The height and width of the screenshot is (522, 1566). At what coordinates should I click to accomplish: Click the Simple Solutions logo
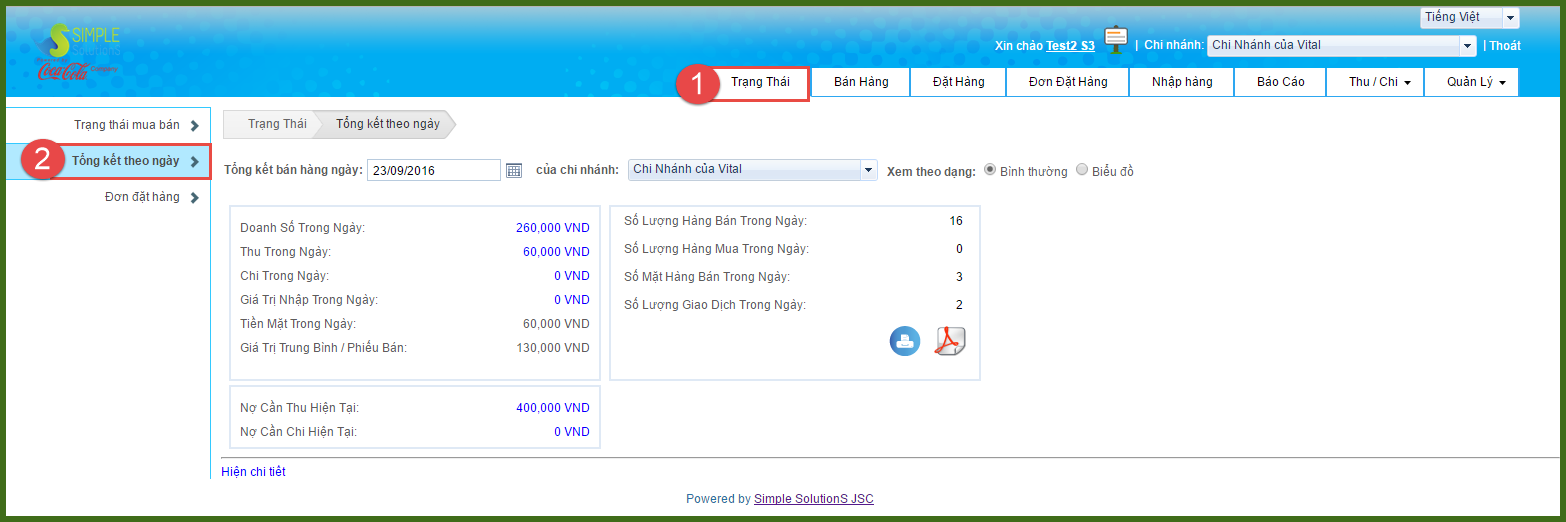[x=82, y=52]
